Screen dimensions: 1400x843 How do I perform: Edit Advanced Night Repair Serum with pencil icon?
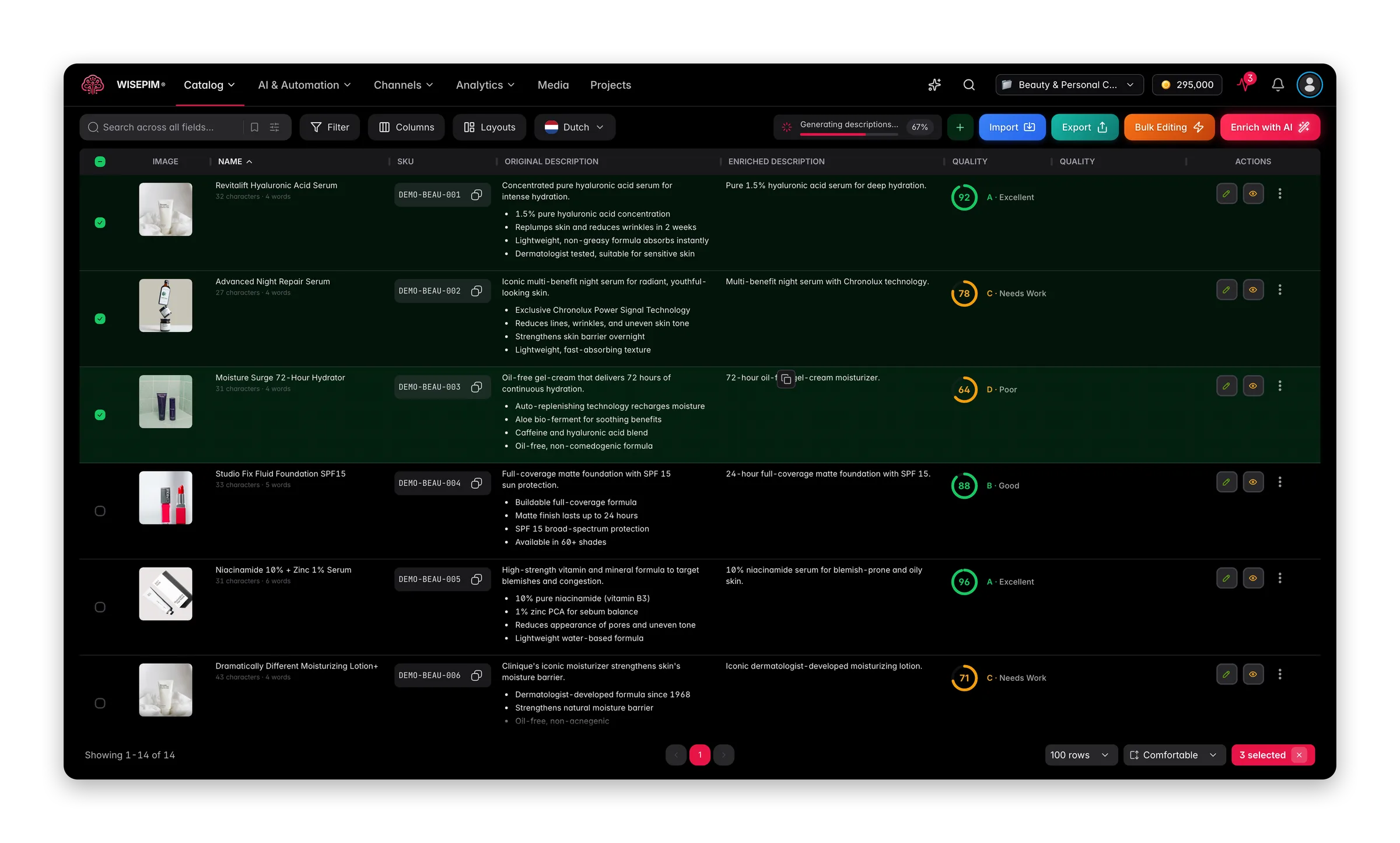pyautogui.click(x=1227, y=290)
